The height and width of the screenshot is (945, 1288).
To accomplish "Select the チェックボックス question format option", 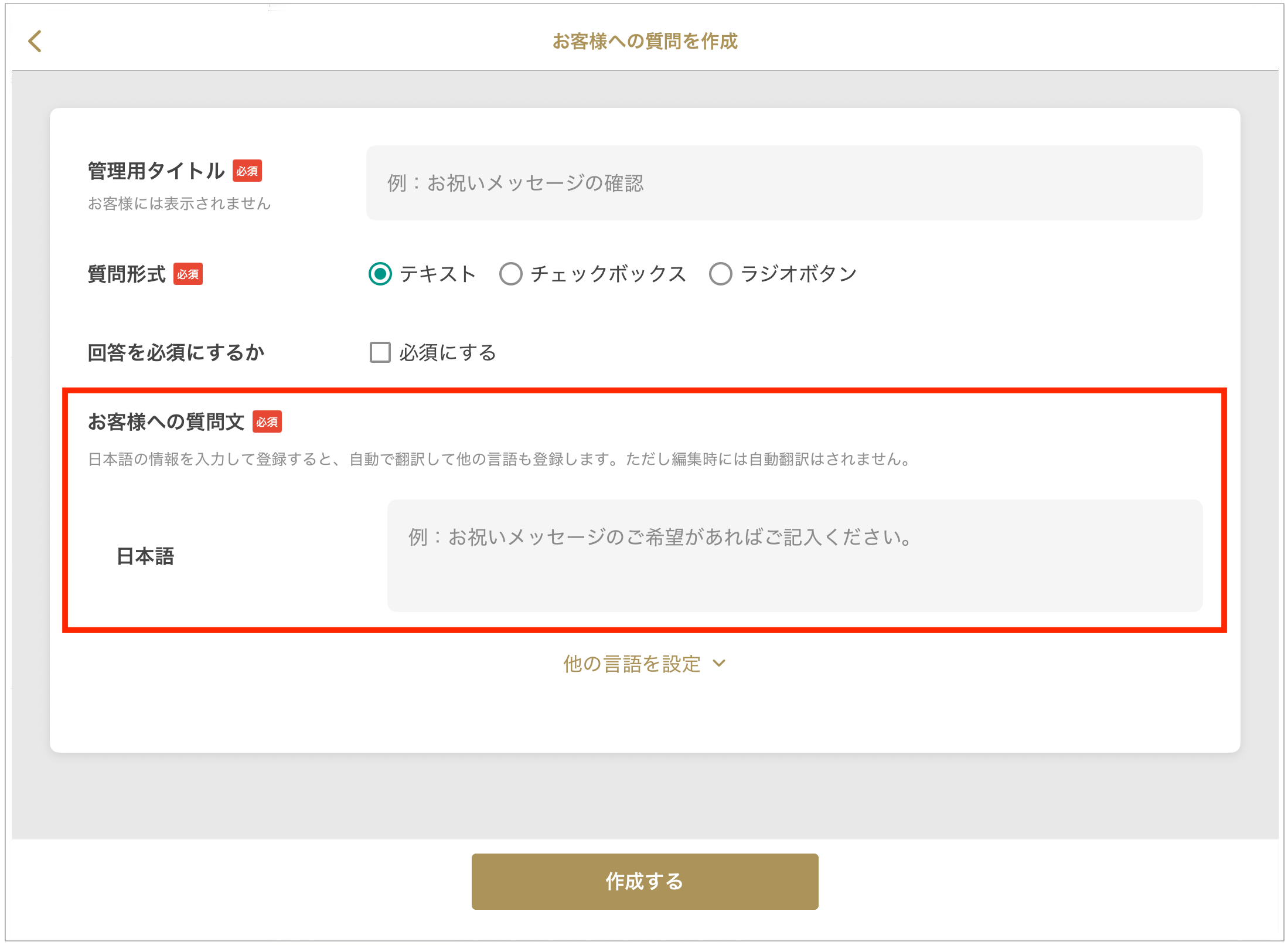I will coord(511,274).
